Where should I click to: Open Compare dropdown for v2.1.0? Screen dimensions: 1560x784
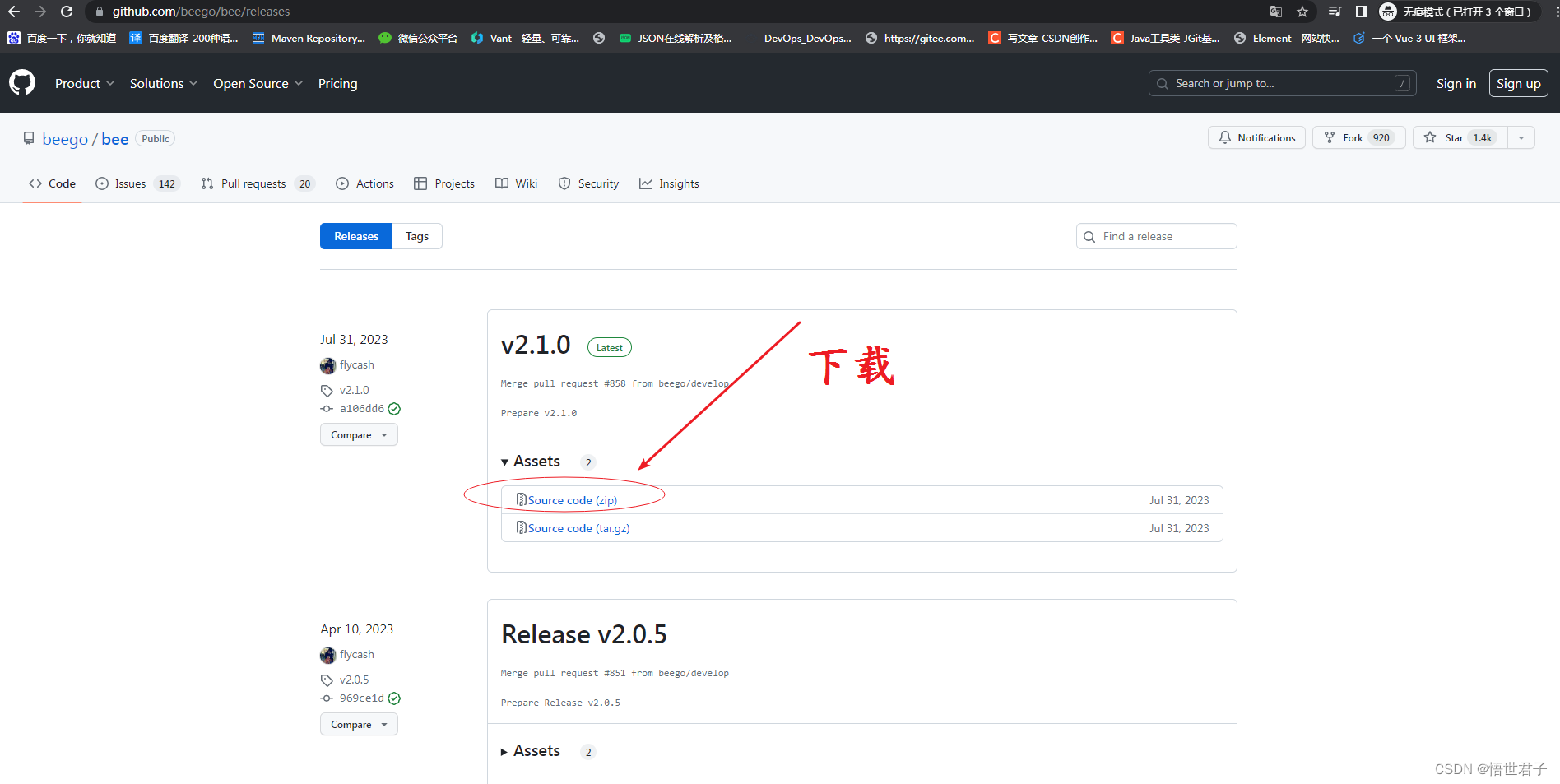pyautogui.click(x=359, y=434)
